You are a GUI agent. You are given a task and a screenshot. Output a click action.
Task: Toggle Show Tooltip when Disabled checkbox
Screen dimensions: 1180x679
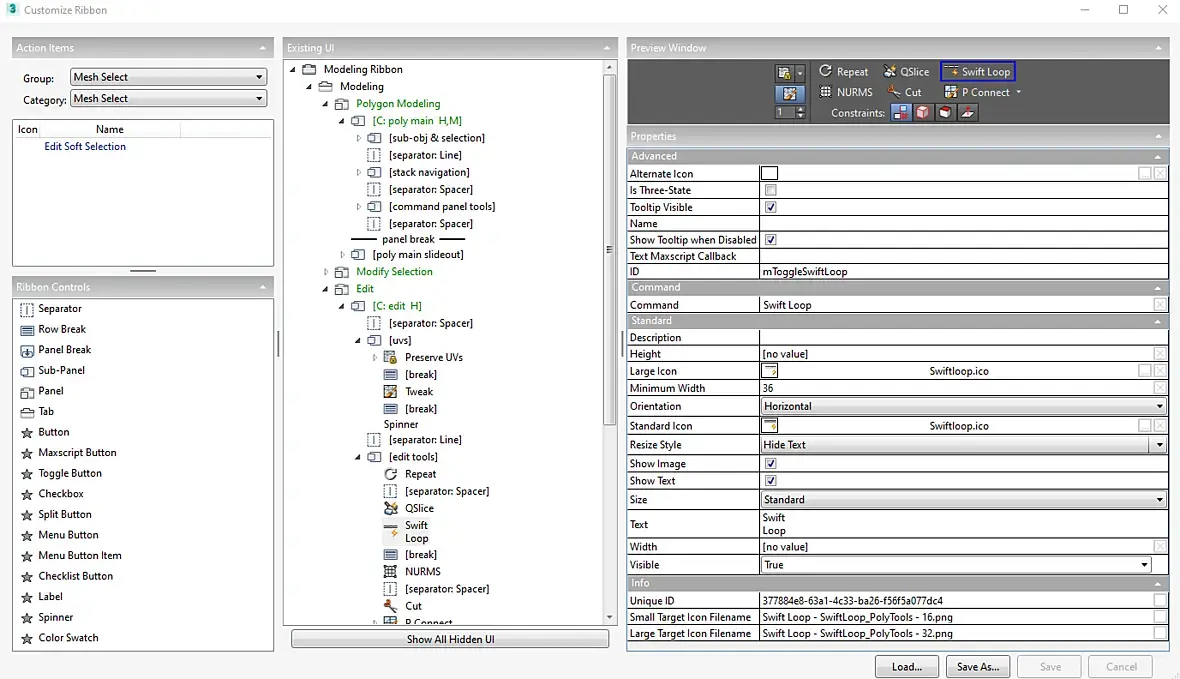pyautogui.click(x=770, y=239)
